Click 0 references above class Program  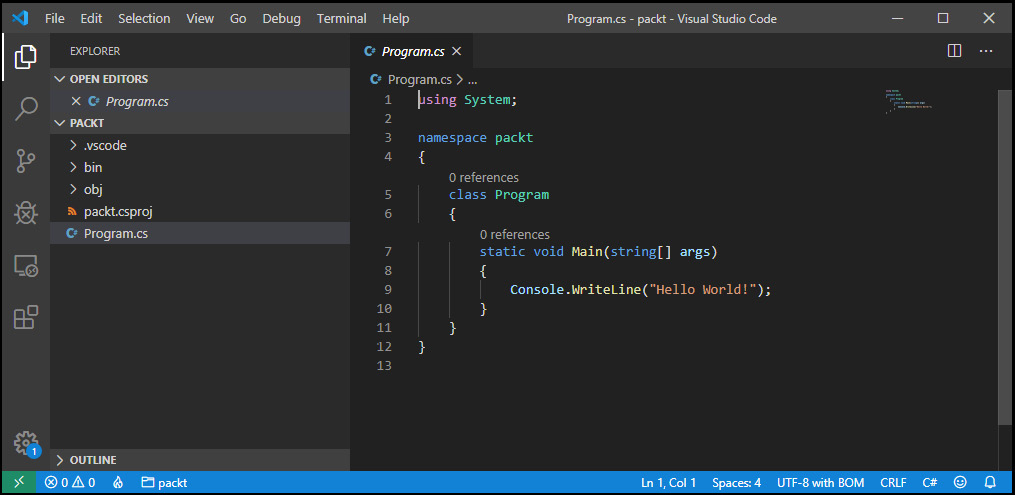[x=484, y=177]
